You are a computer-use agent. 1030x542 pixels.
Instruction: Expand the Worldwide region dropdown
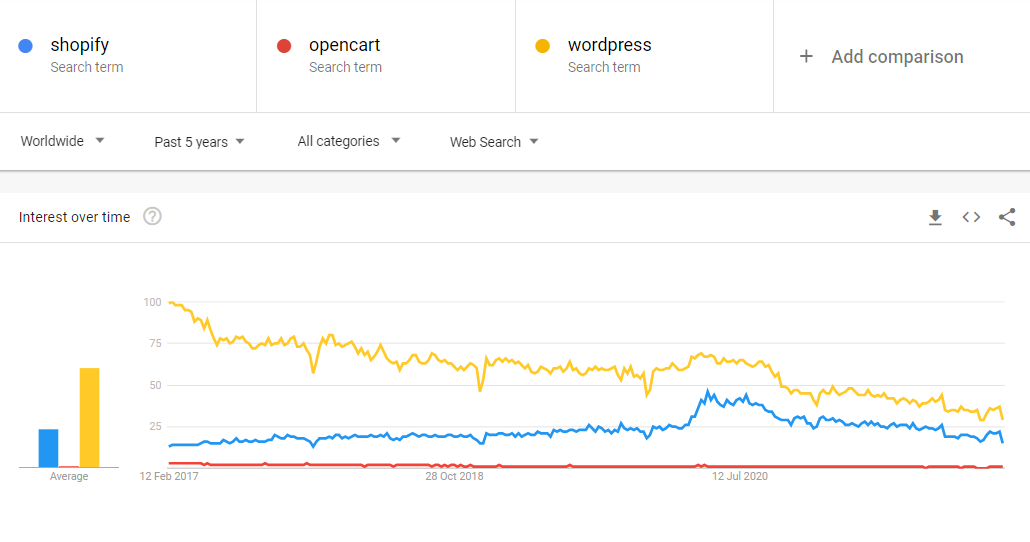62,141
